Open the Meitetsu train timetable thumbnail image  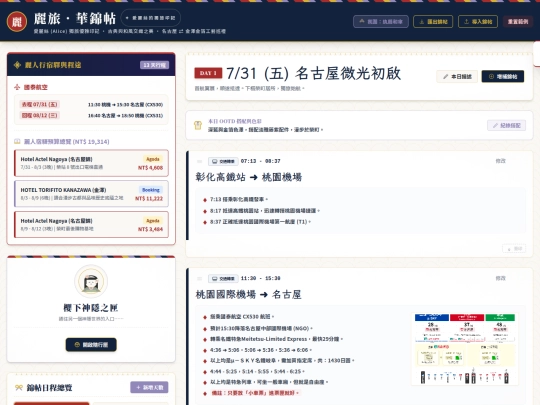[x=465, y=349]
